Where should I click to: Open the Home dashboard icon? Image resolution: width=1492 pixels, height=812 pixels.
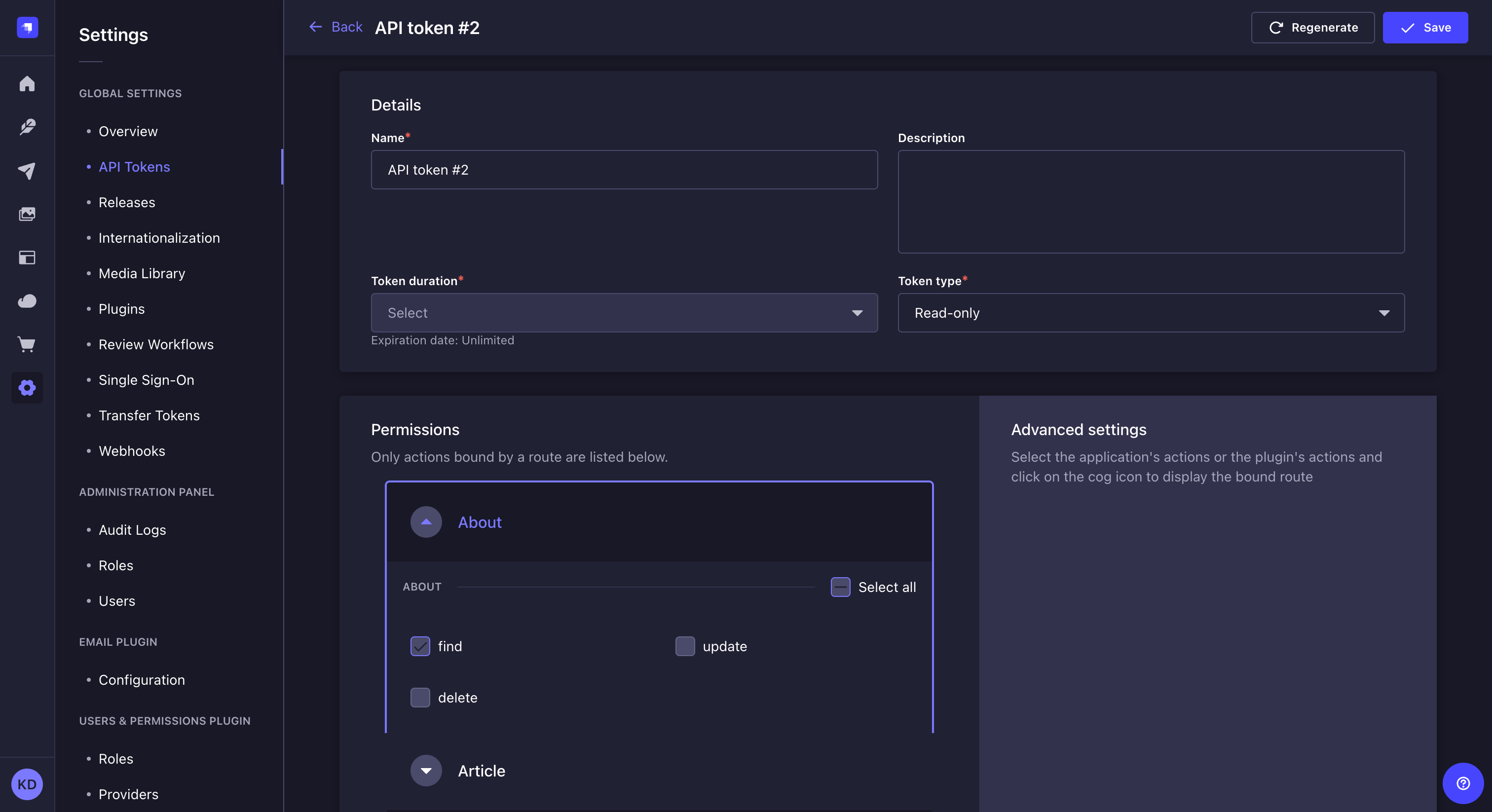pyautogui.click(x=27, y=84)
